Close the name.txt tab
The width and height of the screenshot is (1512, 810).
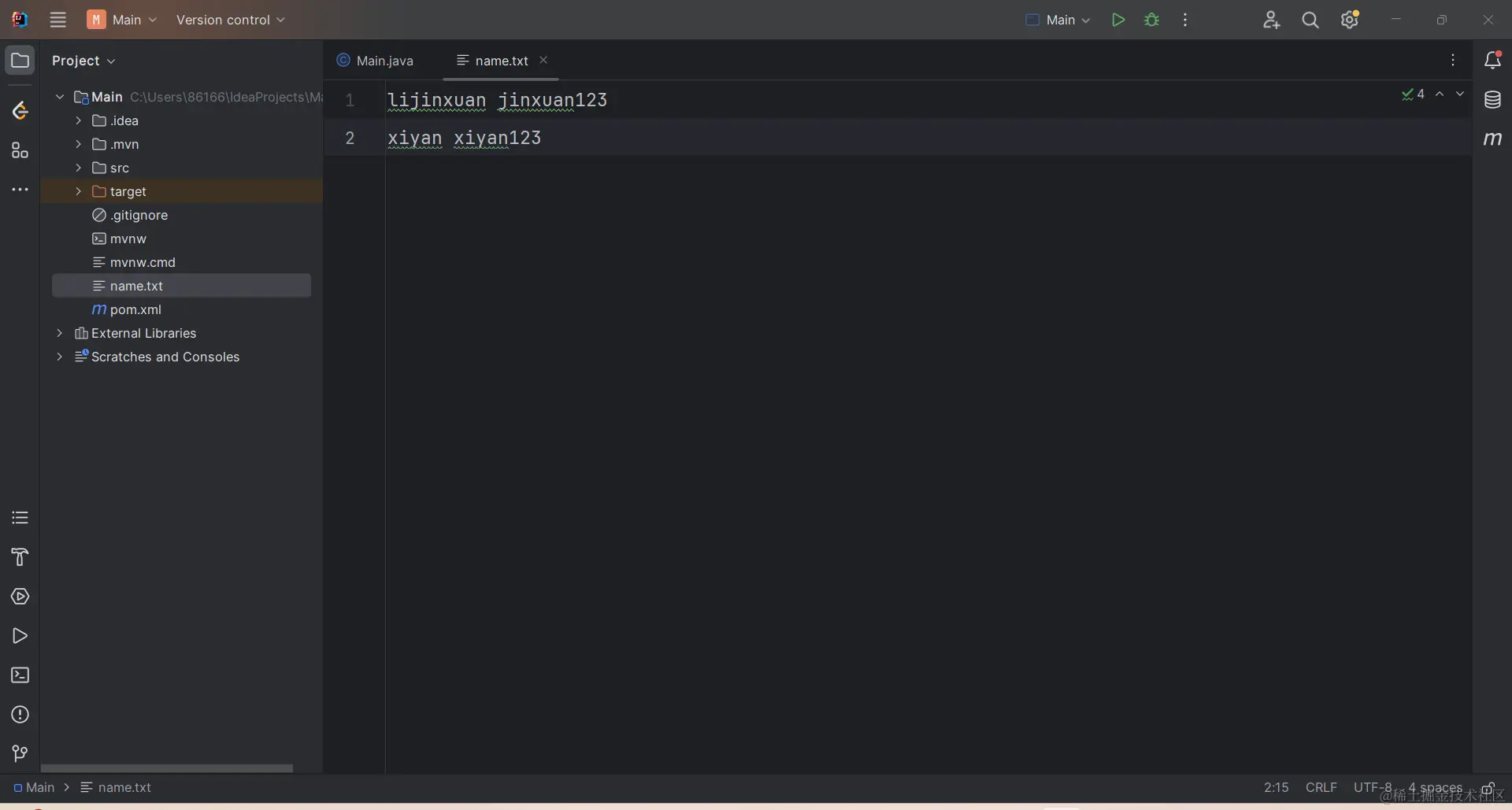pyautogui.click(x=543, y=60)
